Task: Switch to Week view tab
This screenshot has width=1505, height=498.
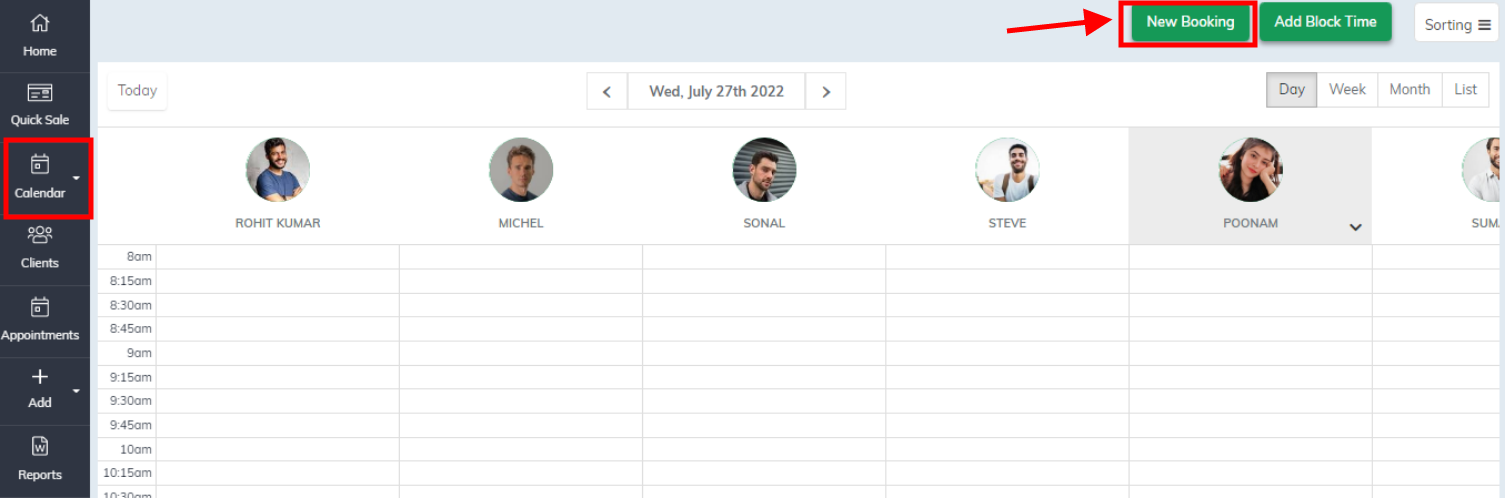Action: coord(1347,89)
